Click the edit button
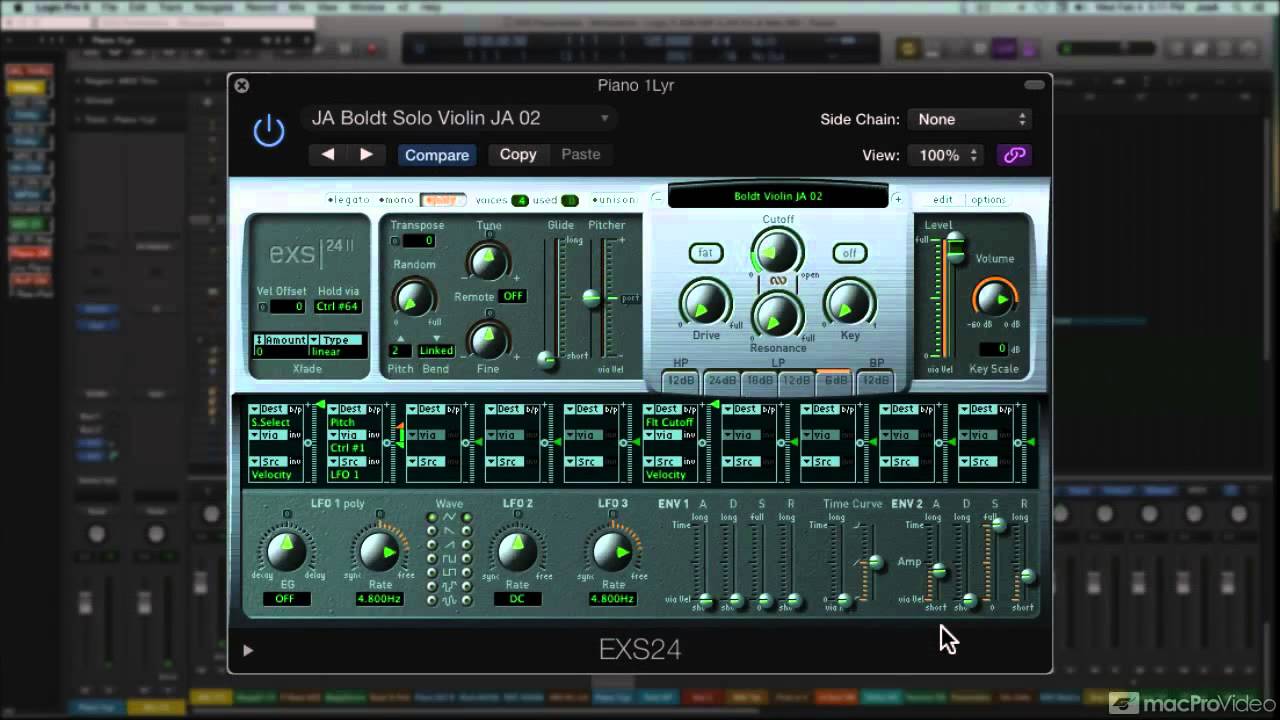 tap(943, 200)
